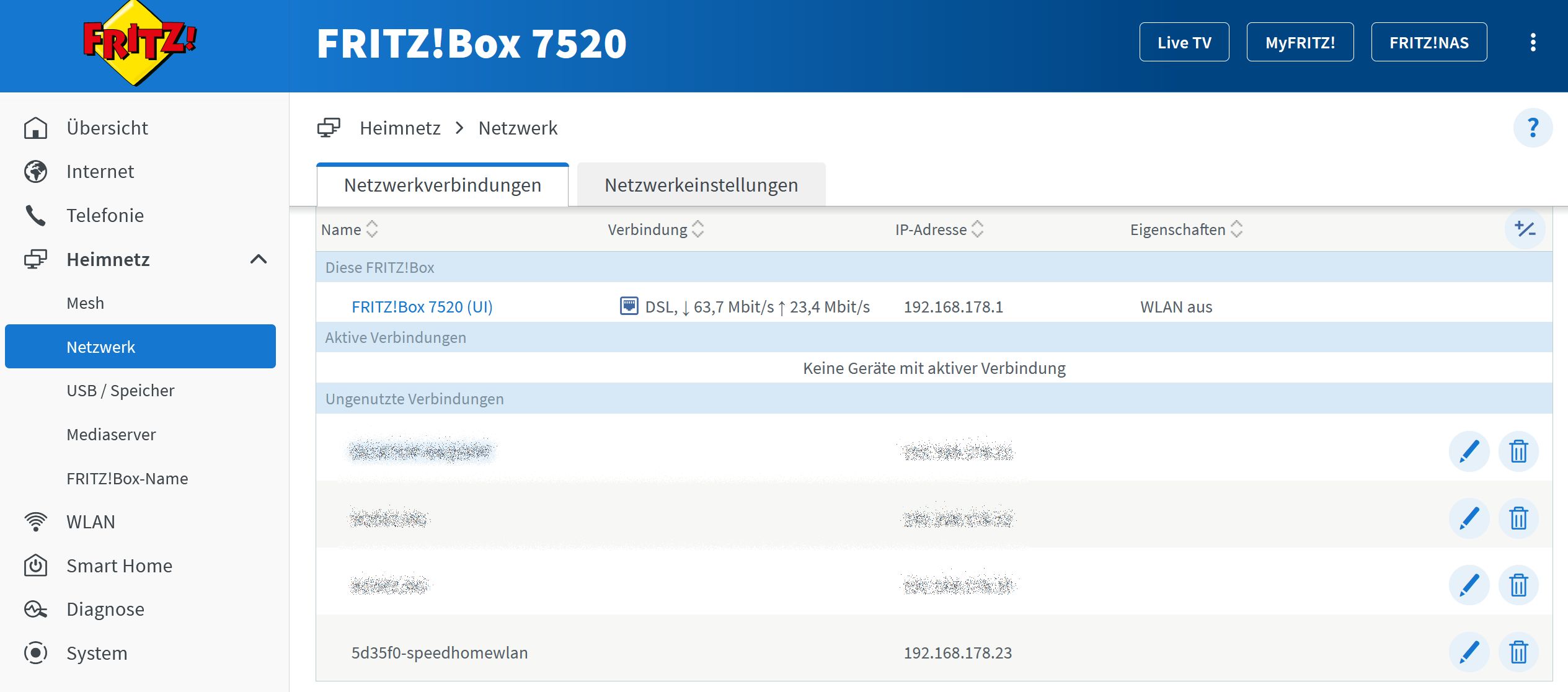Screen dimensions: 1568x692
Task: Open Smart Home menu entry
Action: point(120,566)
